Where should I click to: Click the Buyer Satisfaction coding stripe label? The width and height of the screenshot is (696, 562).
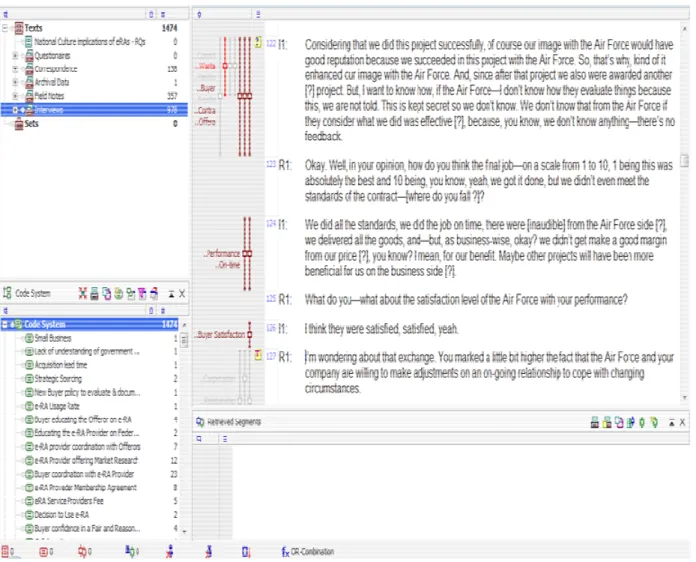click(220, 334)
